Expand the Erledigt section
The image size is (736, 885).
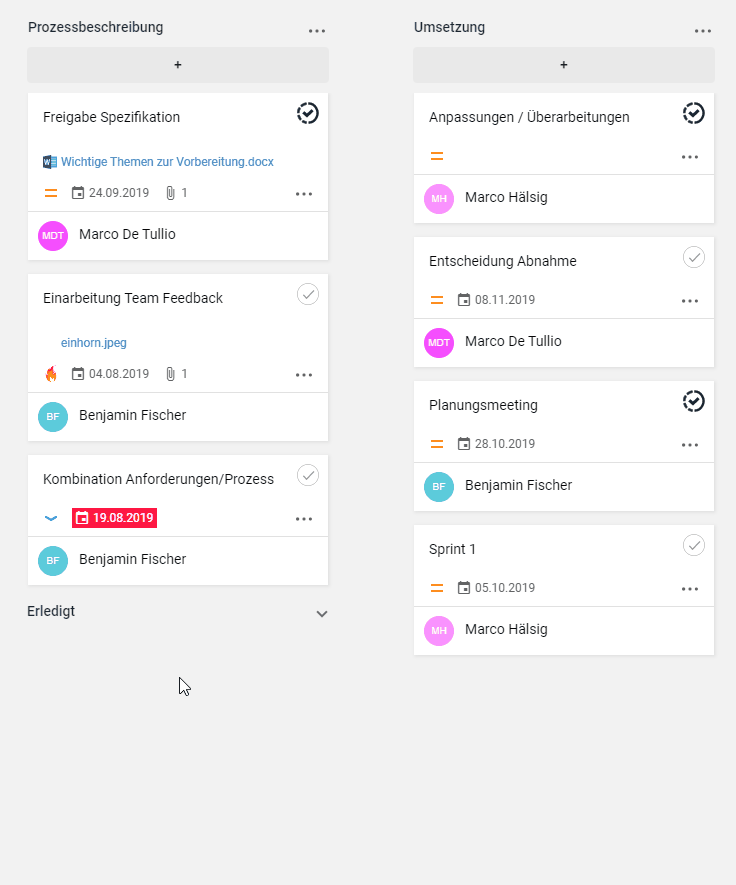pos(322,614)
